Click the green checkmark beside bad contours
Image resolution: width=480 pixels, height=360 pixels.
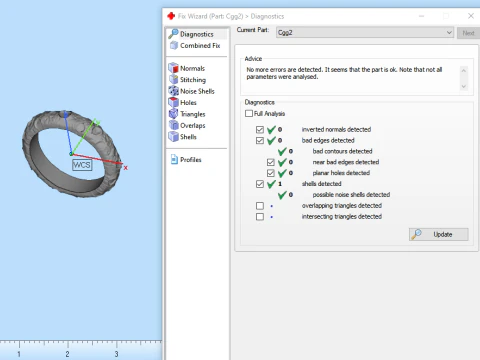pyautogui.click(x=282, y=151)
